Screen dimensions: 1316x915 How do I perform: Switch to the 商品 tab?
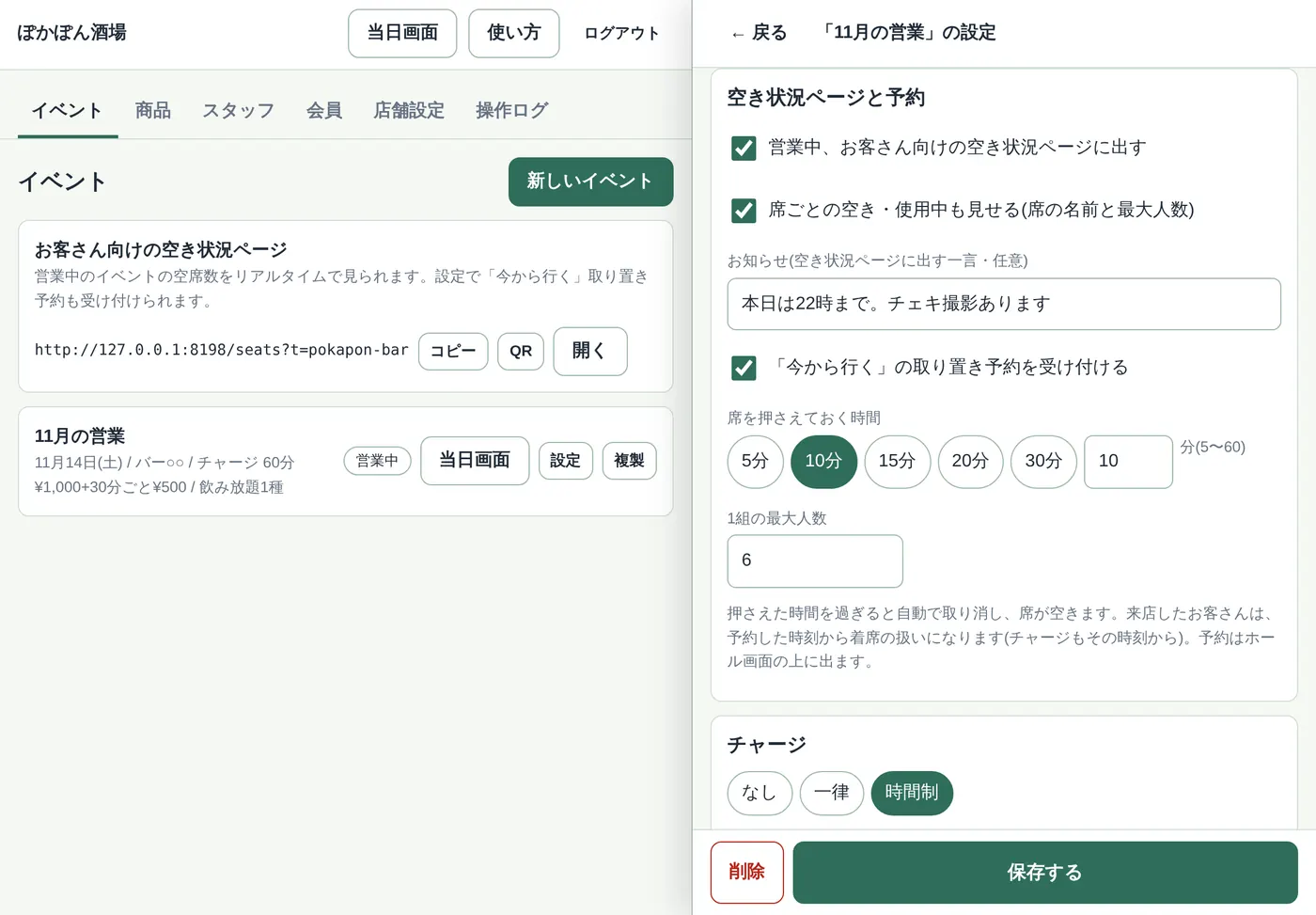(153, 111)
